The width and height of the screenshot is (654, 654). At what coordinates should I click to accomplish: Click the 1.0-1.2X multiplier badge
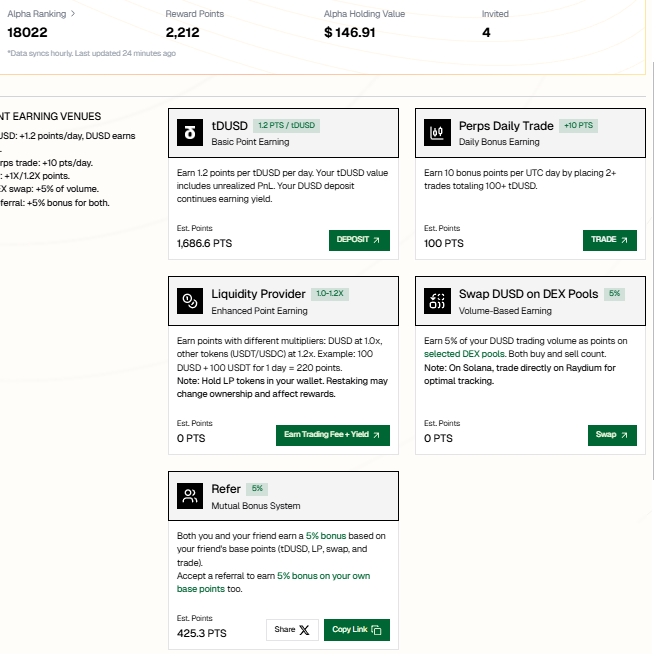[330, 294]
